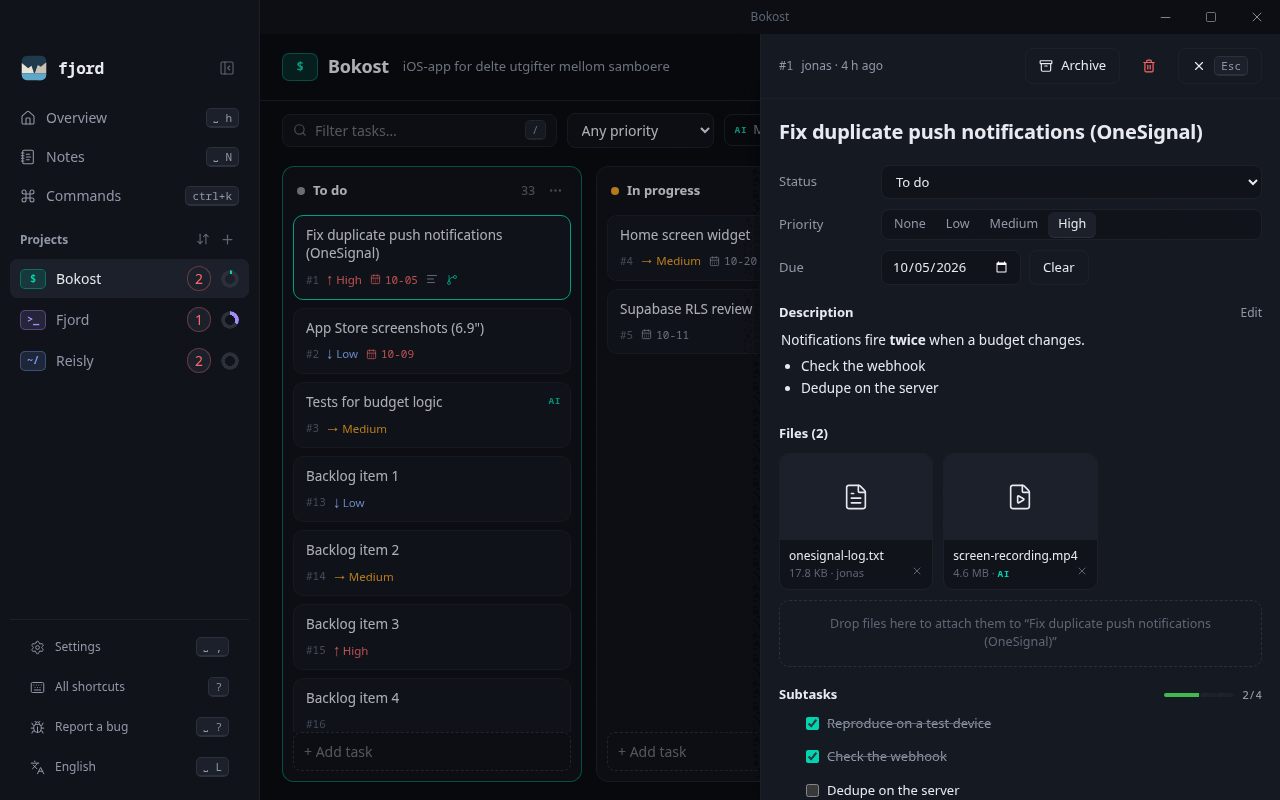Remove screen-recording.mp4 with its x icon

point(1081,571)
